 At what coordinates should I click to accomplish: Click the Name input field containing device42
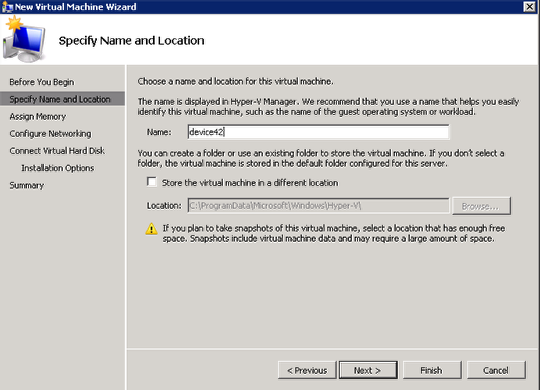tap(319, 132)
